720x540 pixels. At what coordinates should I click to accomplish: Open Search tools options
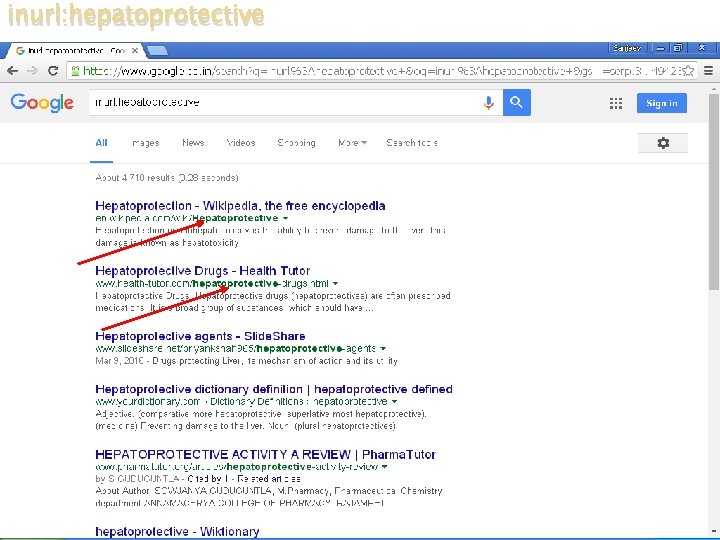[x=411, y=143]
